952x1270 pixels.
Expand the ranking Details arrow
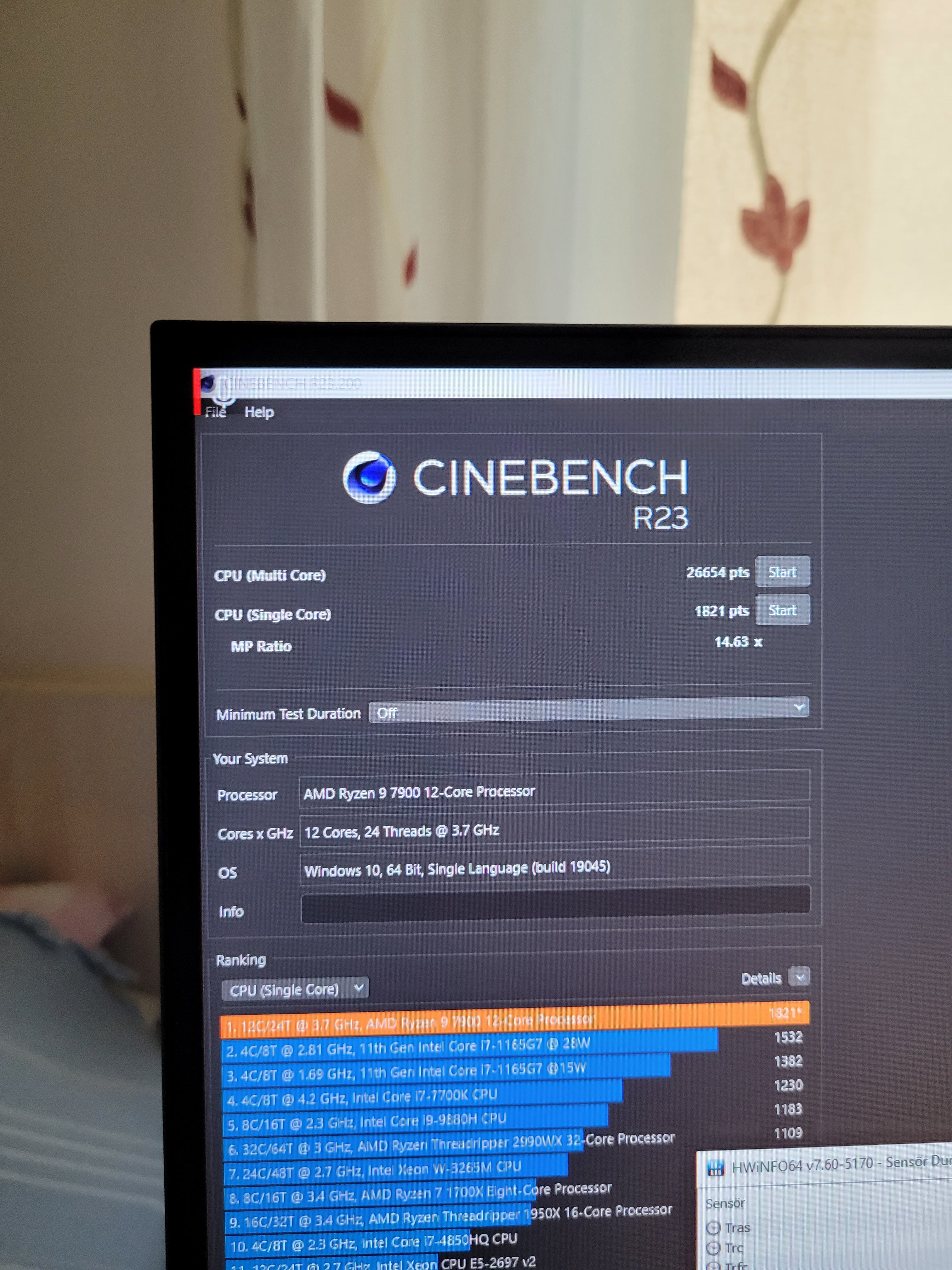799,976
